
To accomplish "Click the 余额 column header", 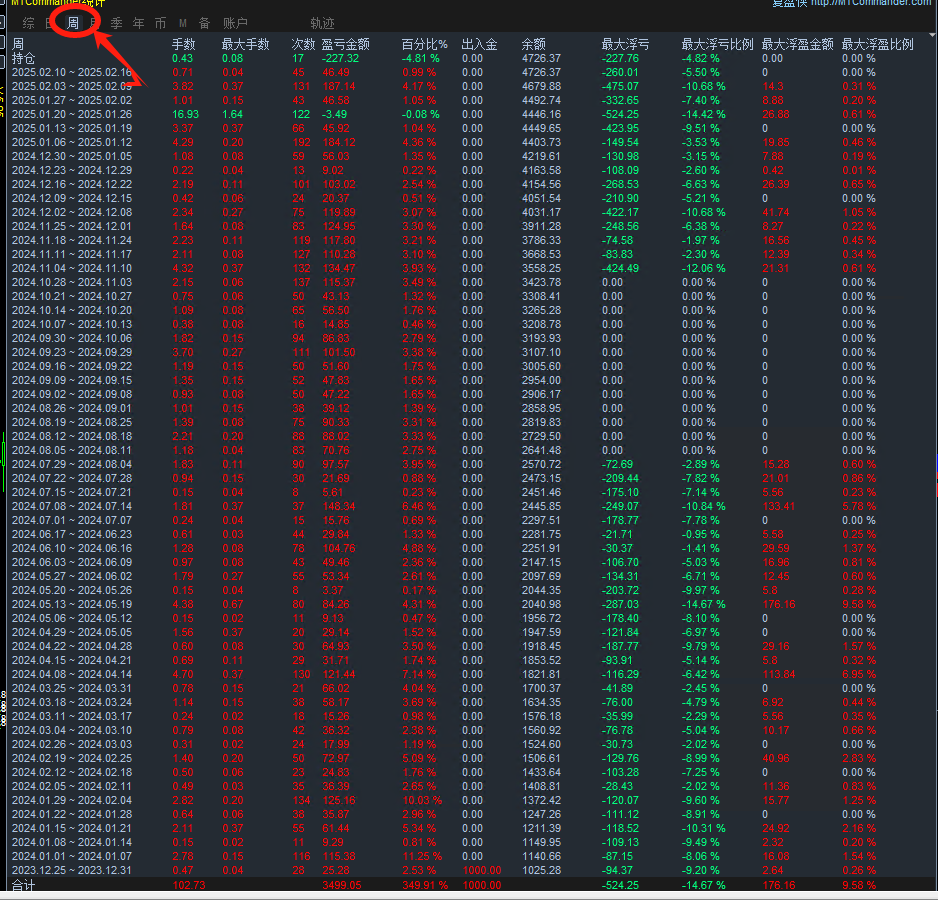I will (x=534, y=44).
